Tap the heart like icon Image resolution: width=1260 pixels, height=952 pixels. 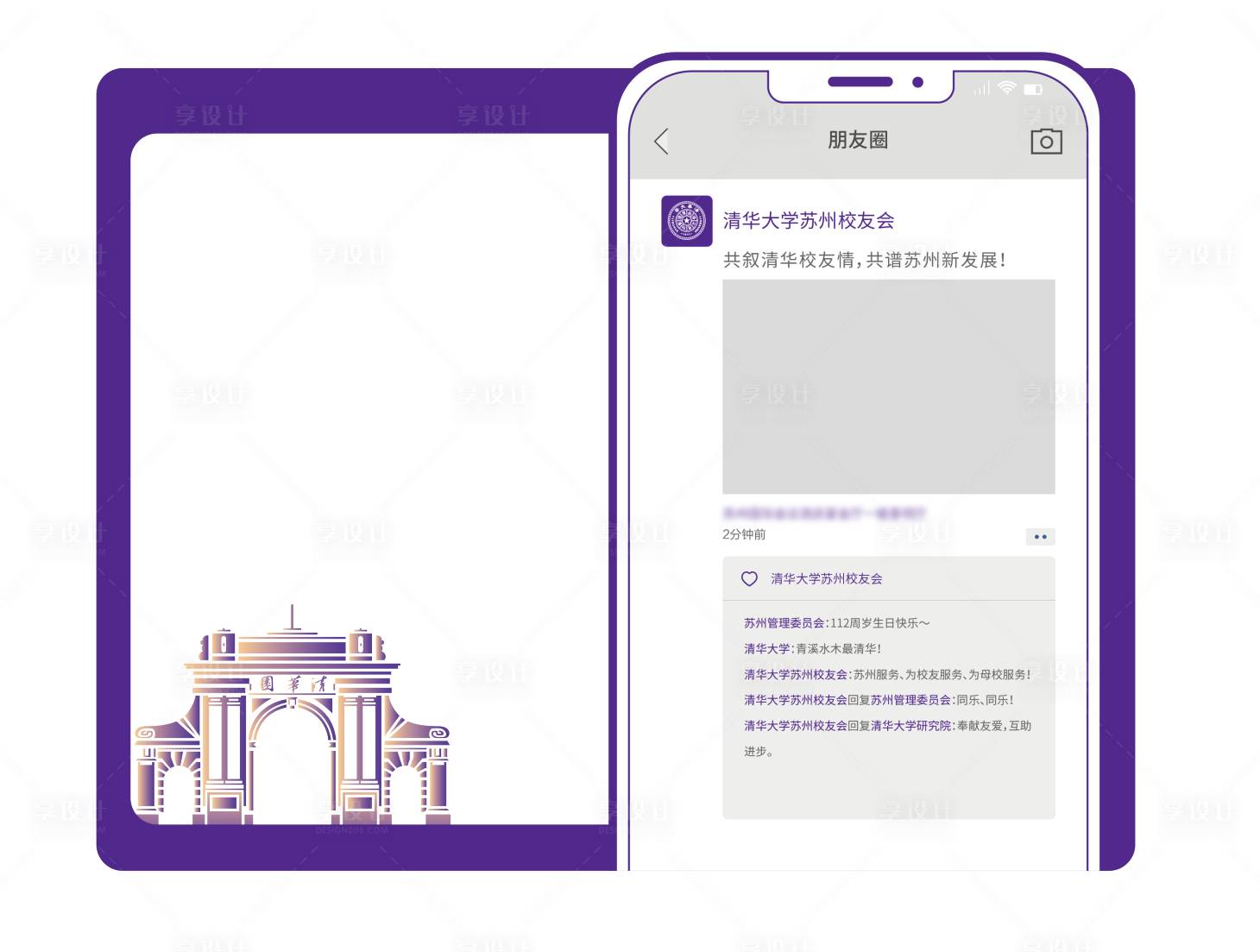tap(749, 579)
